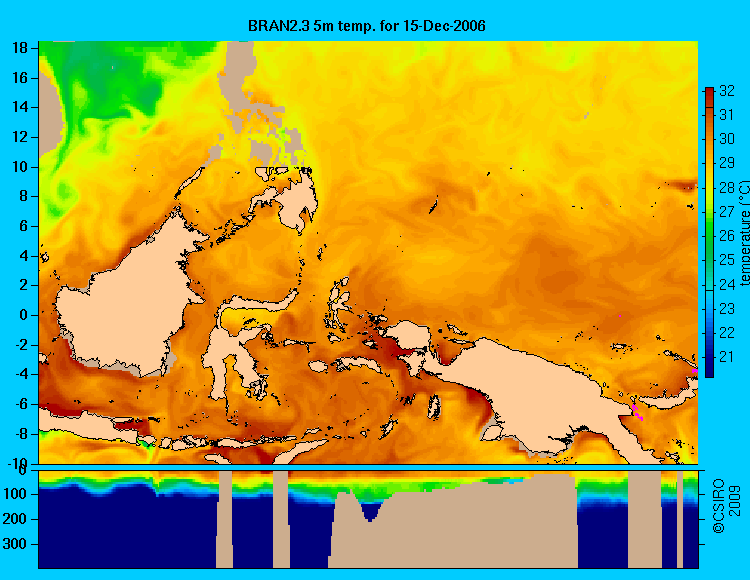The height and width of the screenshot is (580, 750).
Task: Click the latitude axis label "14"
Action: tap(20, 107)
